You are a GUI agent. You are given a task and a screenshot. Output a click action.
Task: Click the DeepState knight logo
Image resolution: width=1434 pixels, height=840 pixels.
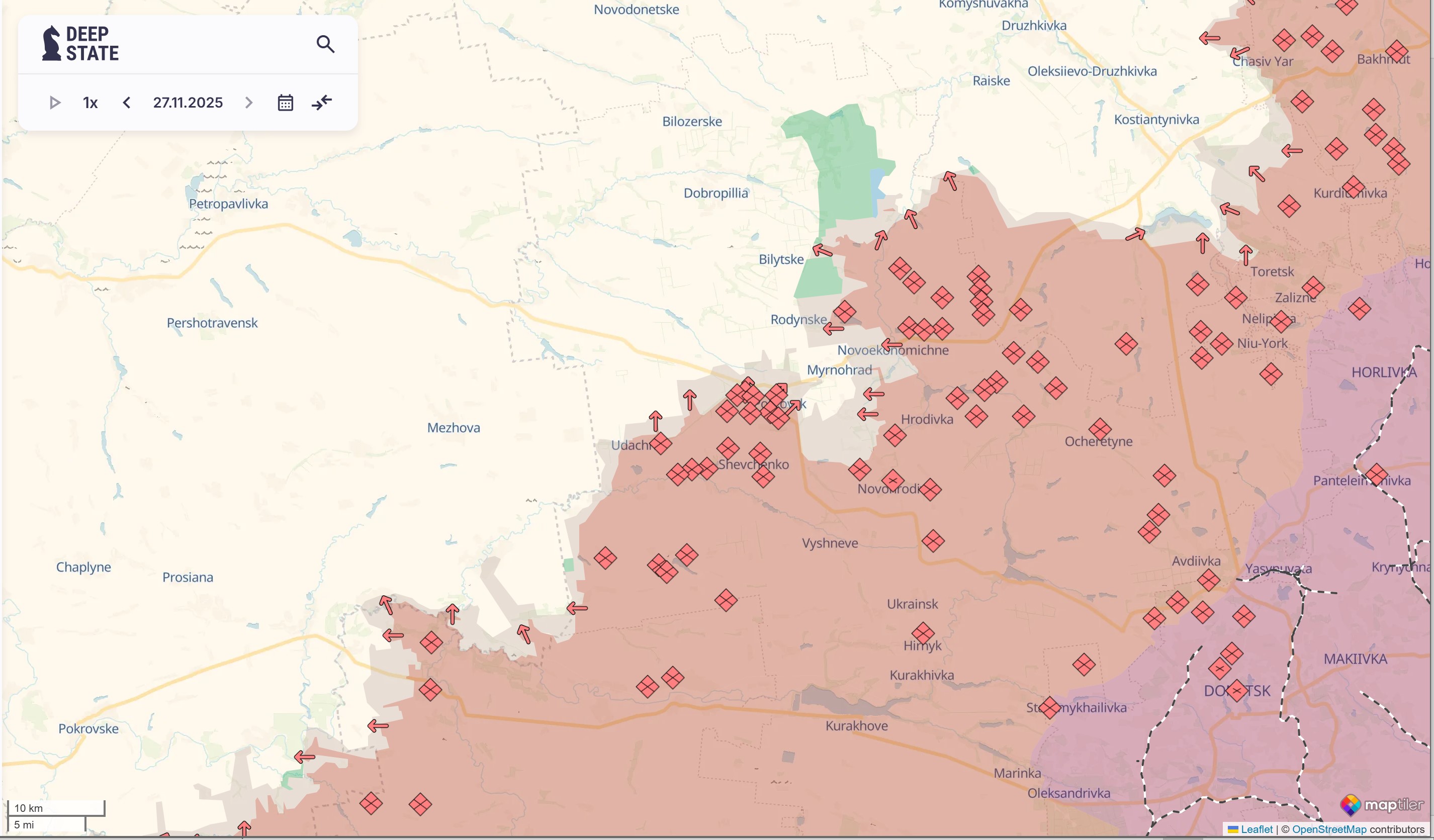51,43
